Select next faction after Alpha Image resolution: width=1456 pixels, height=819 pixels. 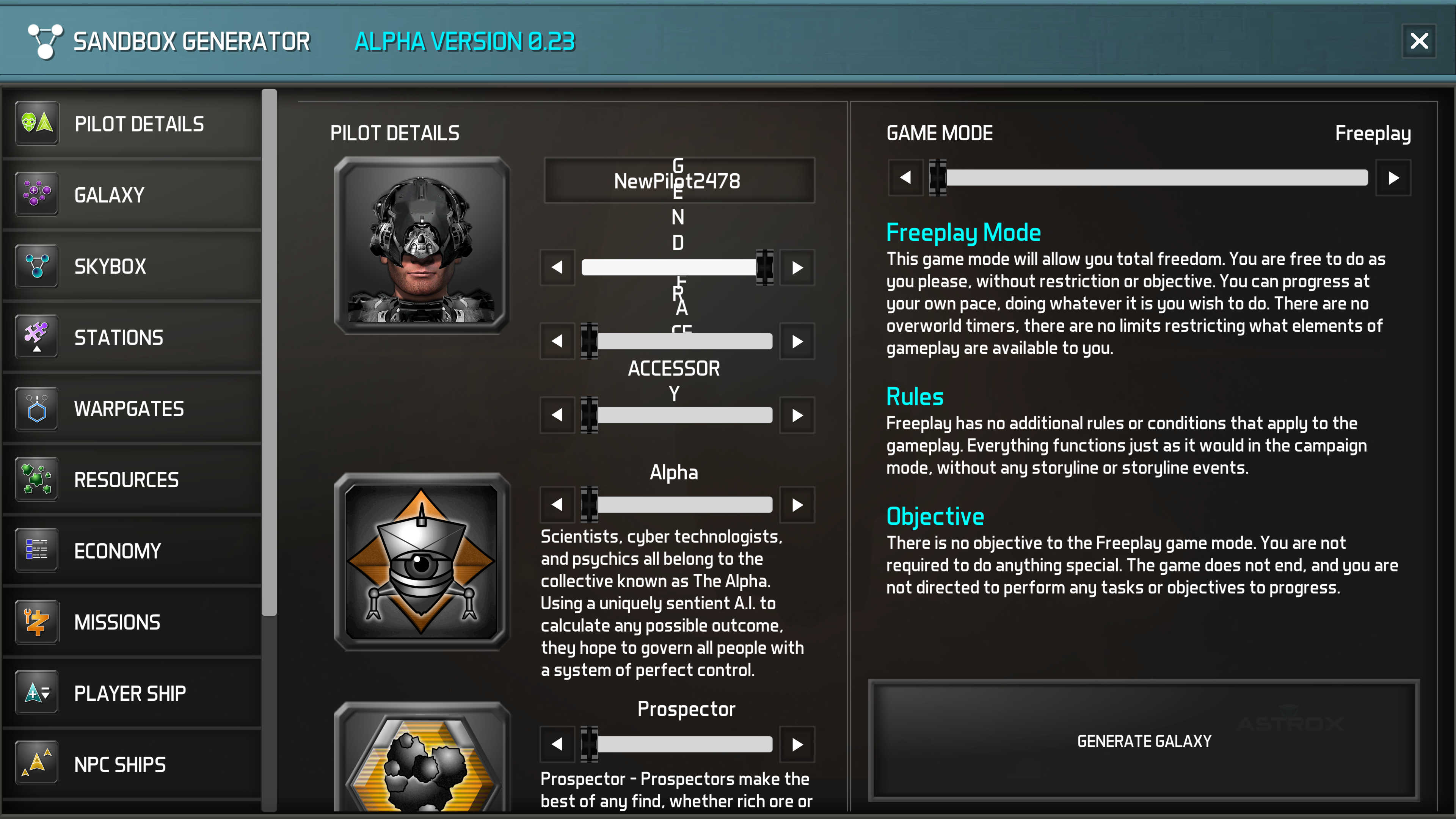pos(797,505)
